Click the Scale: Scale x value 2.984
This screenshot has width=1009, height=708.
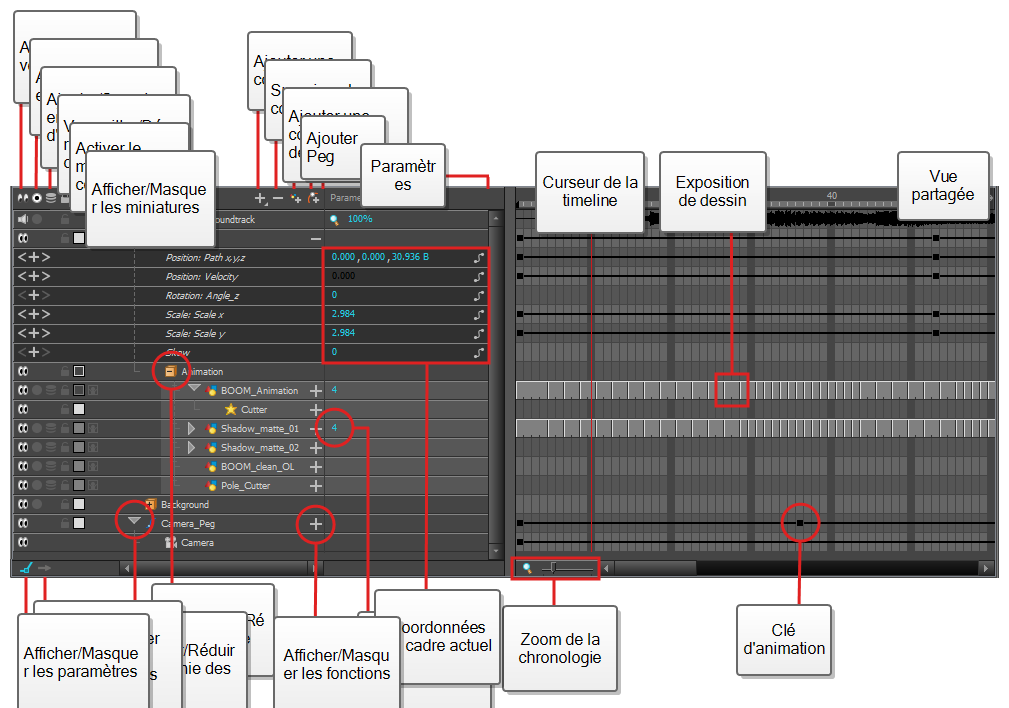click(344, 314)
